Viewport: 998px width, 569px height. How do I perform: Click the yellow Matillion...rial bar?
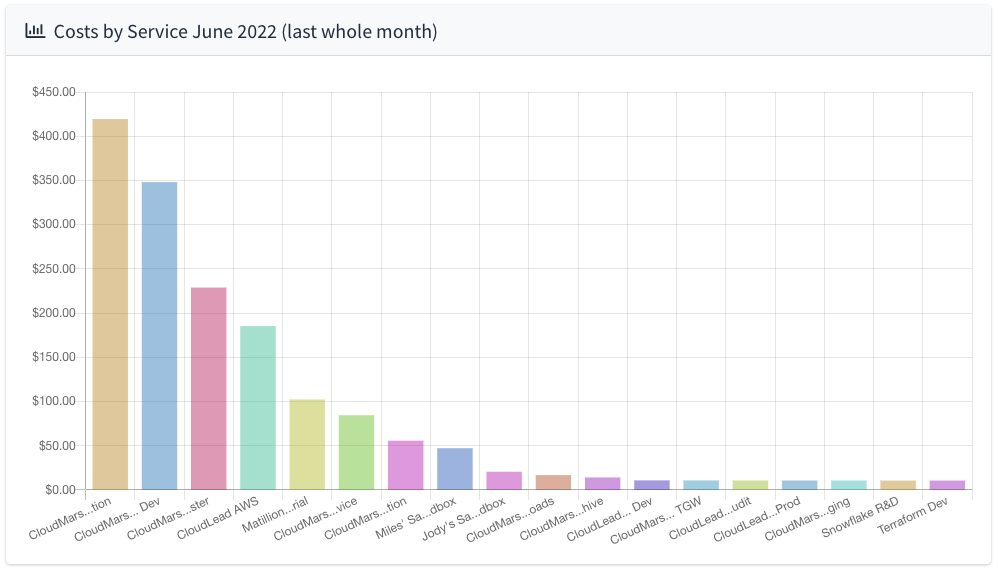[307, 445]
